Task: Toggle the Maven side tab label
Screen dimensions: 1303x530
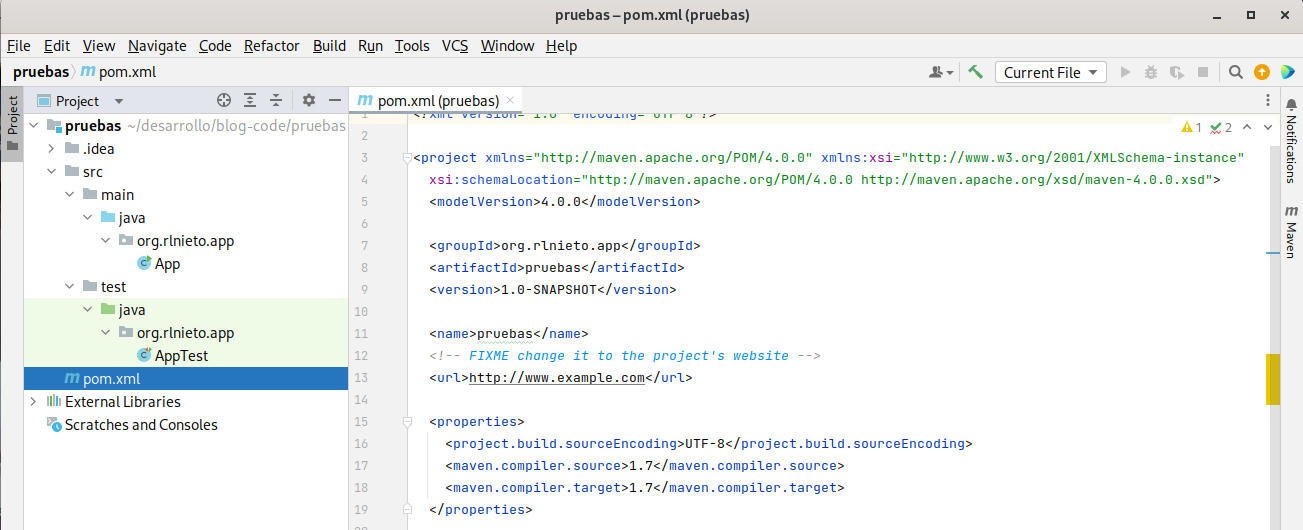Action: pos(1291,240)
